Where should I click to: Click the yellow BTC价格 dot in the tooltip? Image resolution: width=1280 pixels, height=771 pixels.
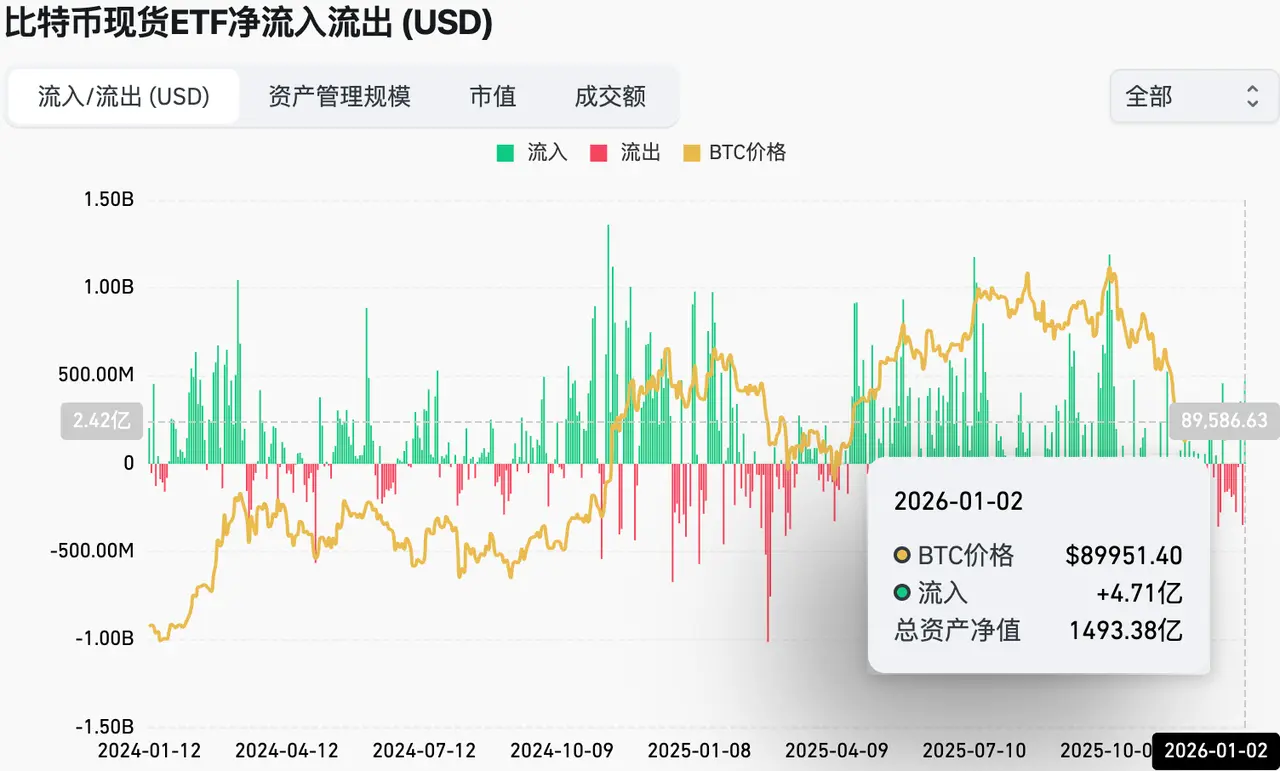click(x=902, y=556)
